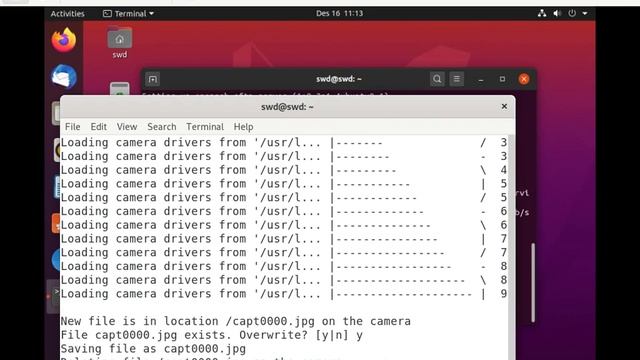
Task: Open the Search menu
Action: (x=162, y=127)
